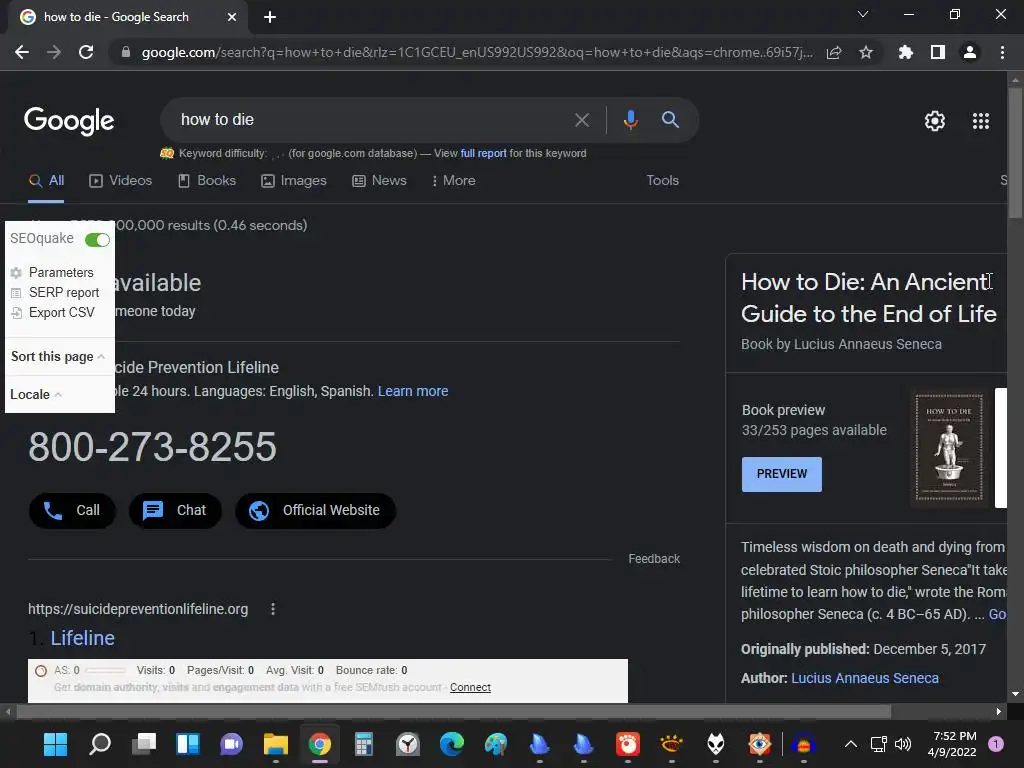Open Chrome three-dot menu

tap(1002, 52)
